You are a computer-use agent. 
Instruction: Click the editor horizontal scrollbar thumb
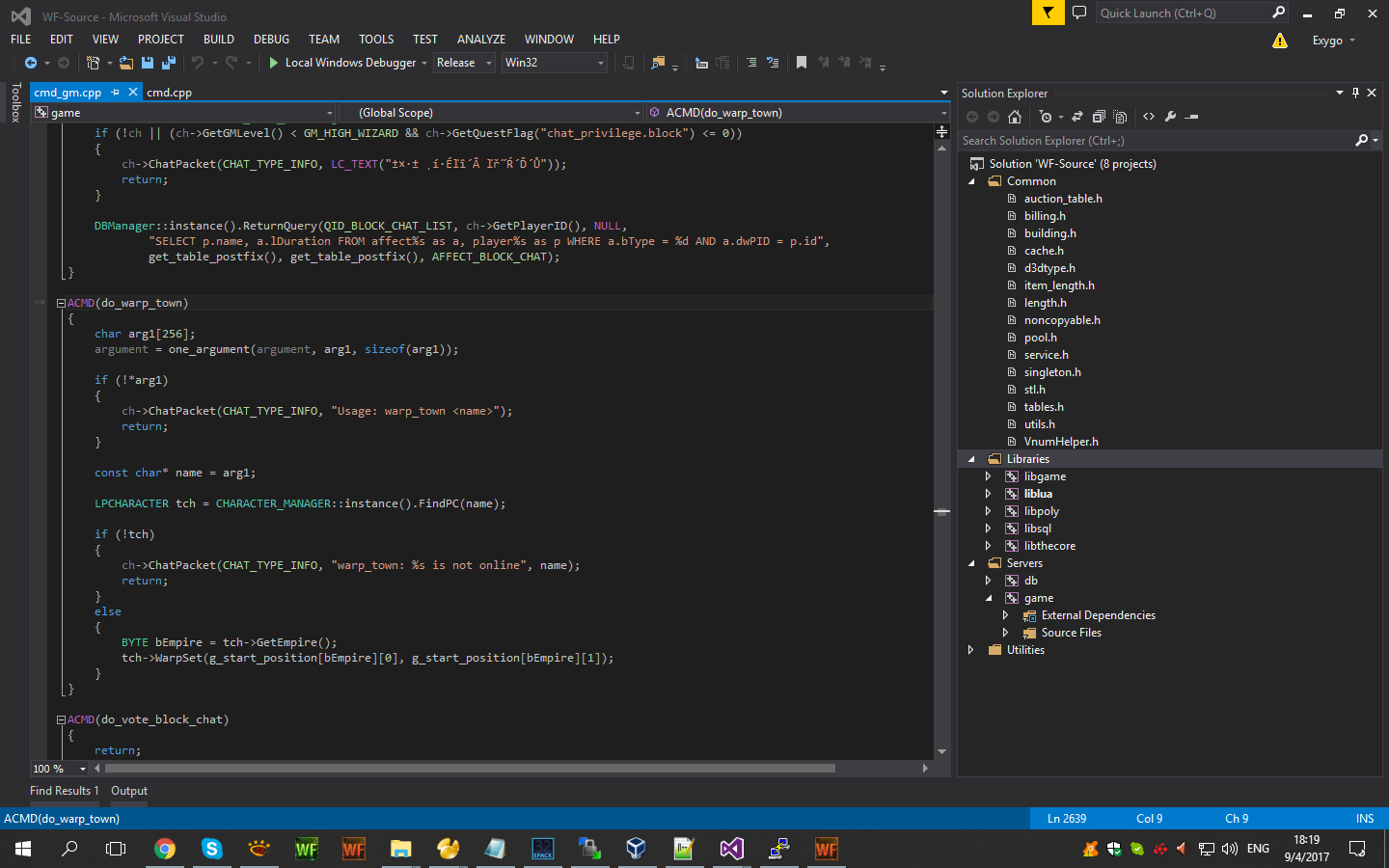coord(470,769)
